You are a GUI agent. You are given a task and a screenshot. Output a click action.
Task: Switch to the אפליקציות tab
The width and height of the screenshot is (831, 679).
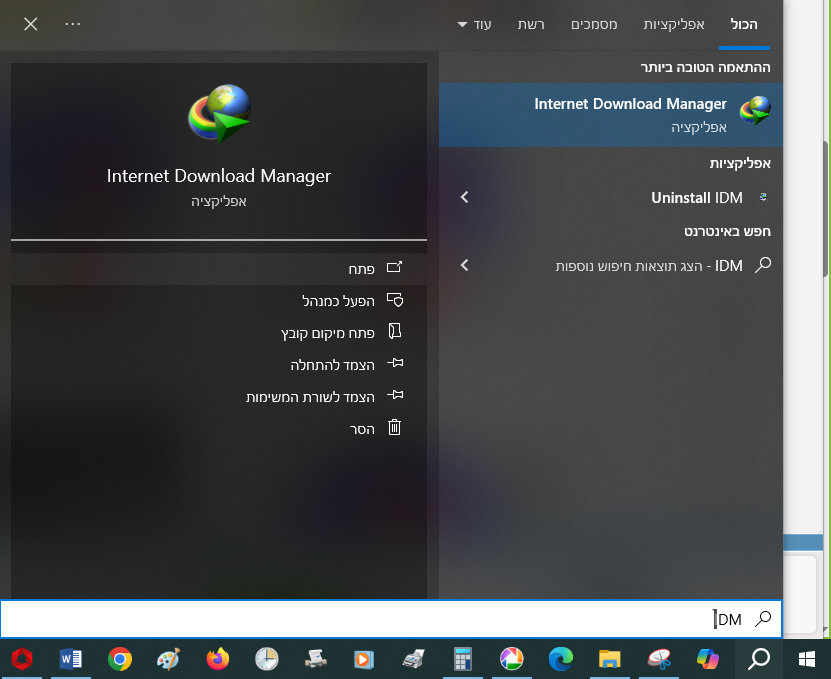coord(674,24)
